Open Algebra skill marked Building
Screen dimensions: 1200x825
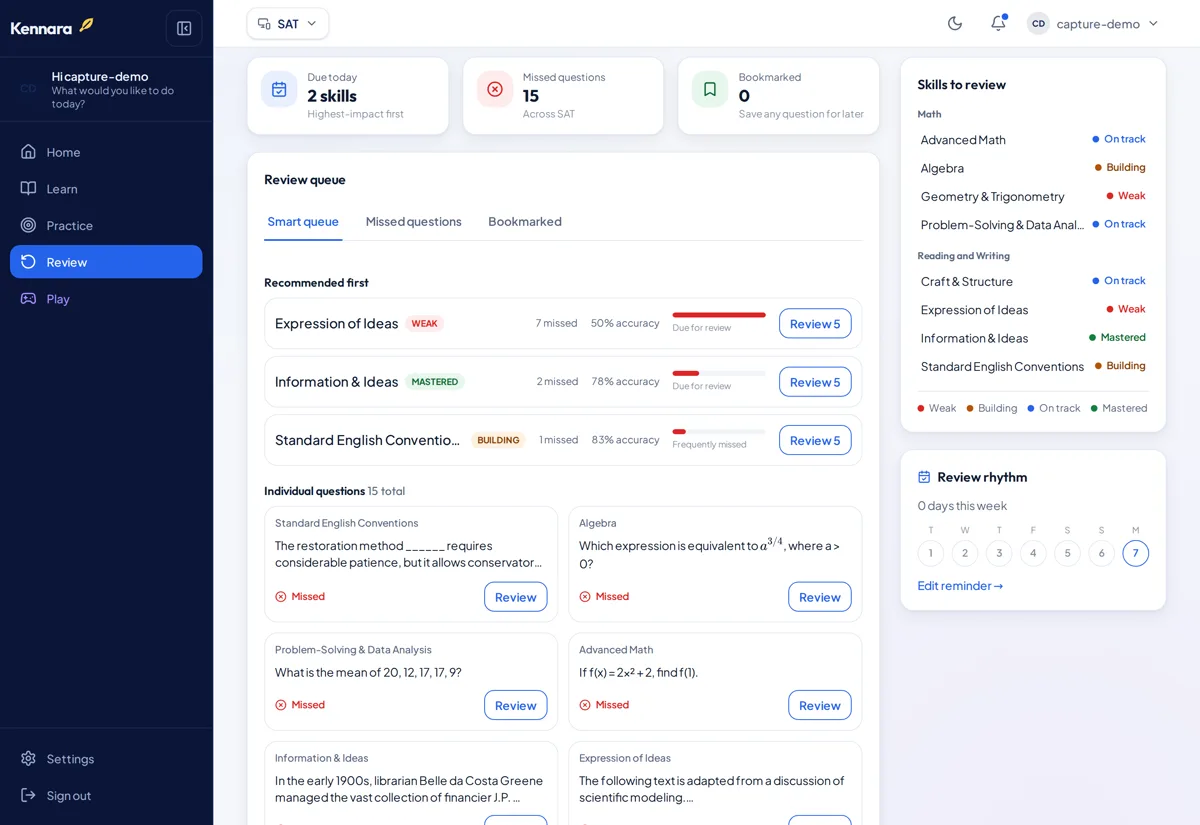point(1033,168)
